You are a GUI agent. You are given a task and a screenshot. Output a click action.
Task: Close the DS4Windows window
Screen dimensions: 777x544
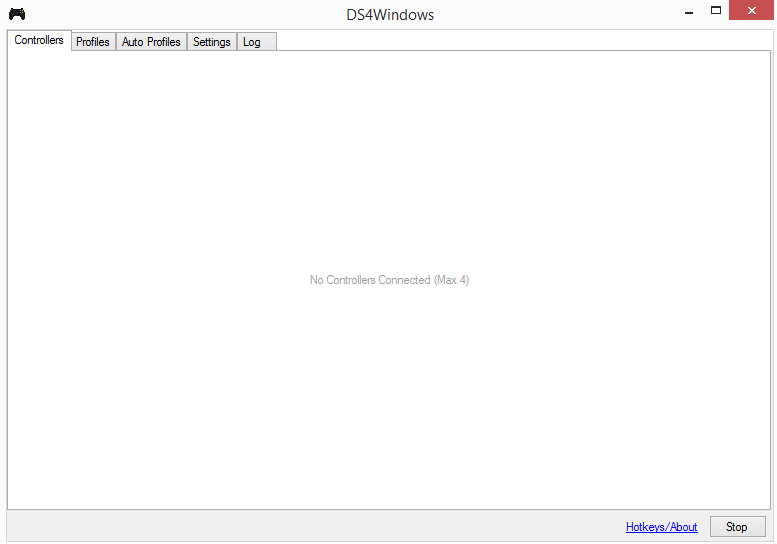tap(751, 10)
